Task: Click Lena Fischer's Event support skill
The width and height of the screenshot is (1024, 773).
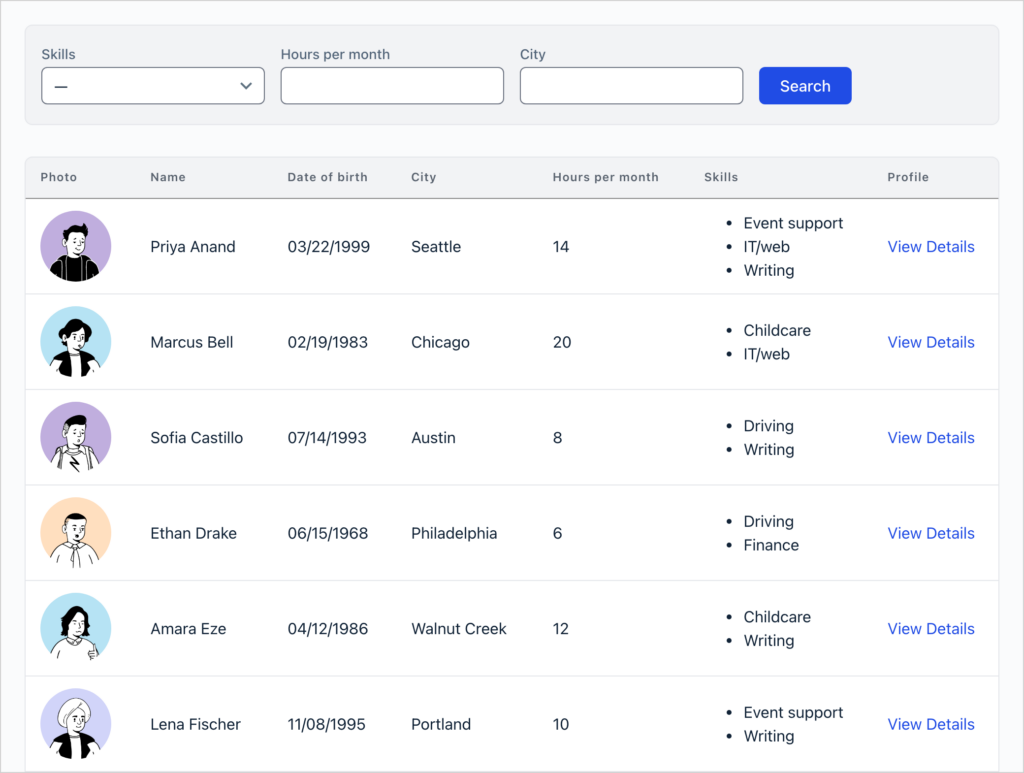Action: click(793, 712)
